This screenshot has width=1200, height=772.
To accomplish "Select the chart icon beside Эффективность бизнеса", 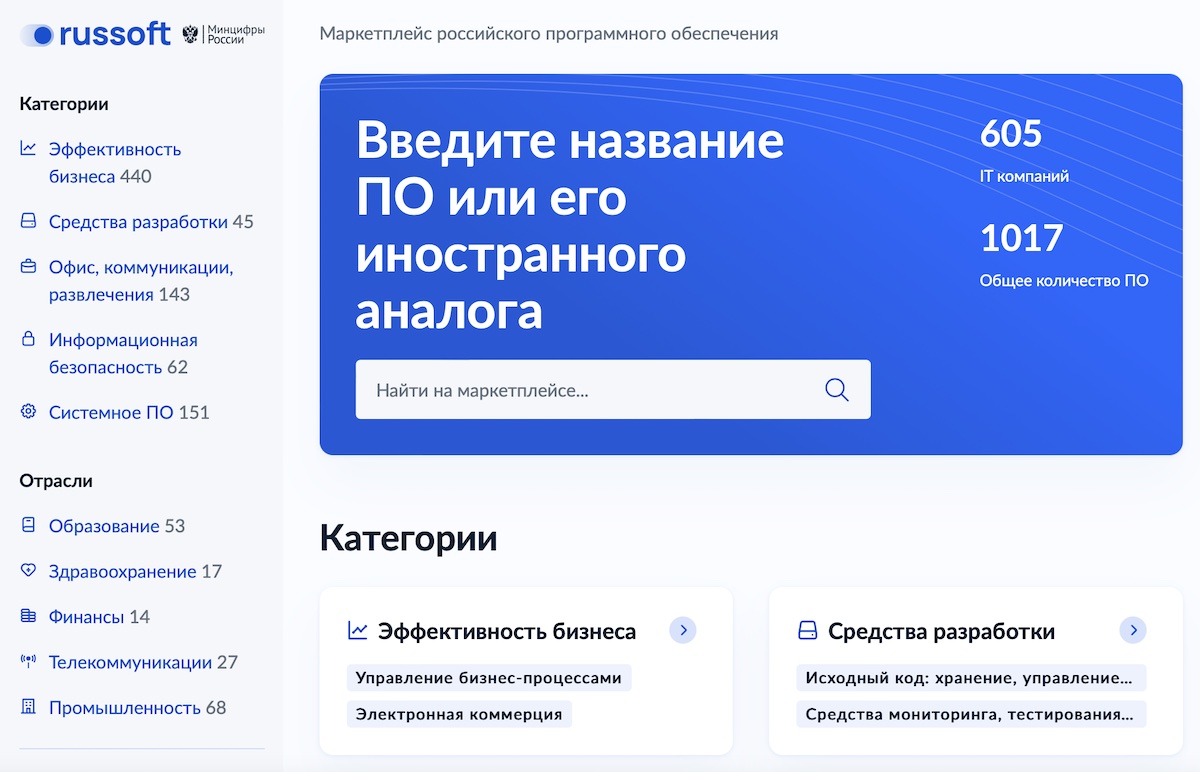I will click(x=27, y=148).
